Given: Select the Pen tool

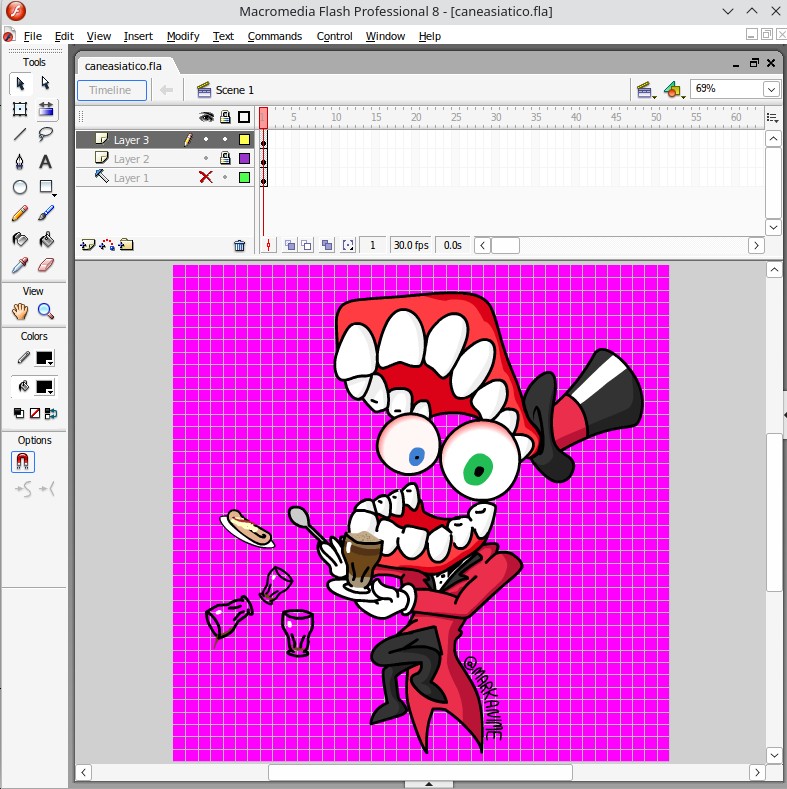Looking at the screenshot, I should [20, 162].
